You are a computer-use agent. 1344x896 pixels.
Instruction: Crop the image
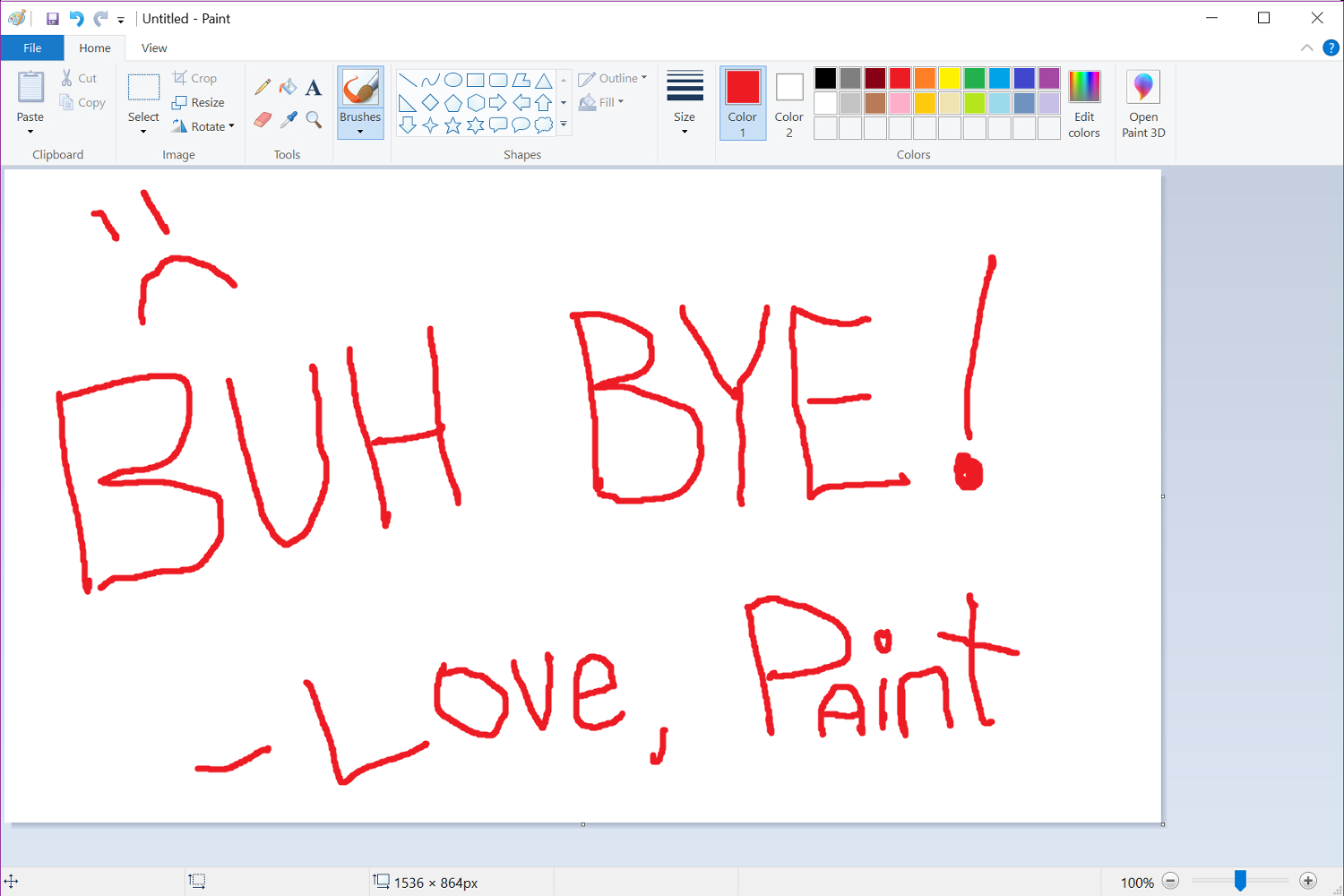(x=194, y=78)
